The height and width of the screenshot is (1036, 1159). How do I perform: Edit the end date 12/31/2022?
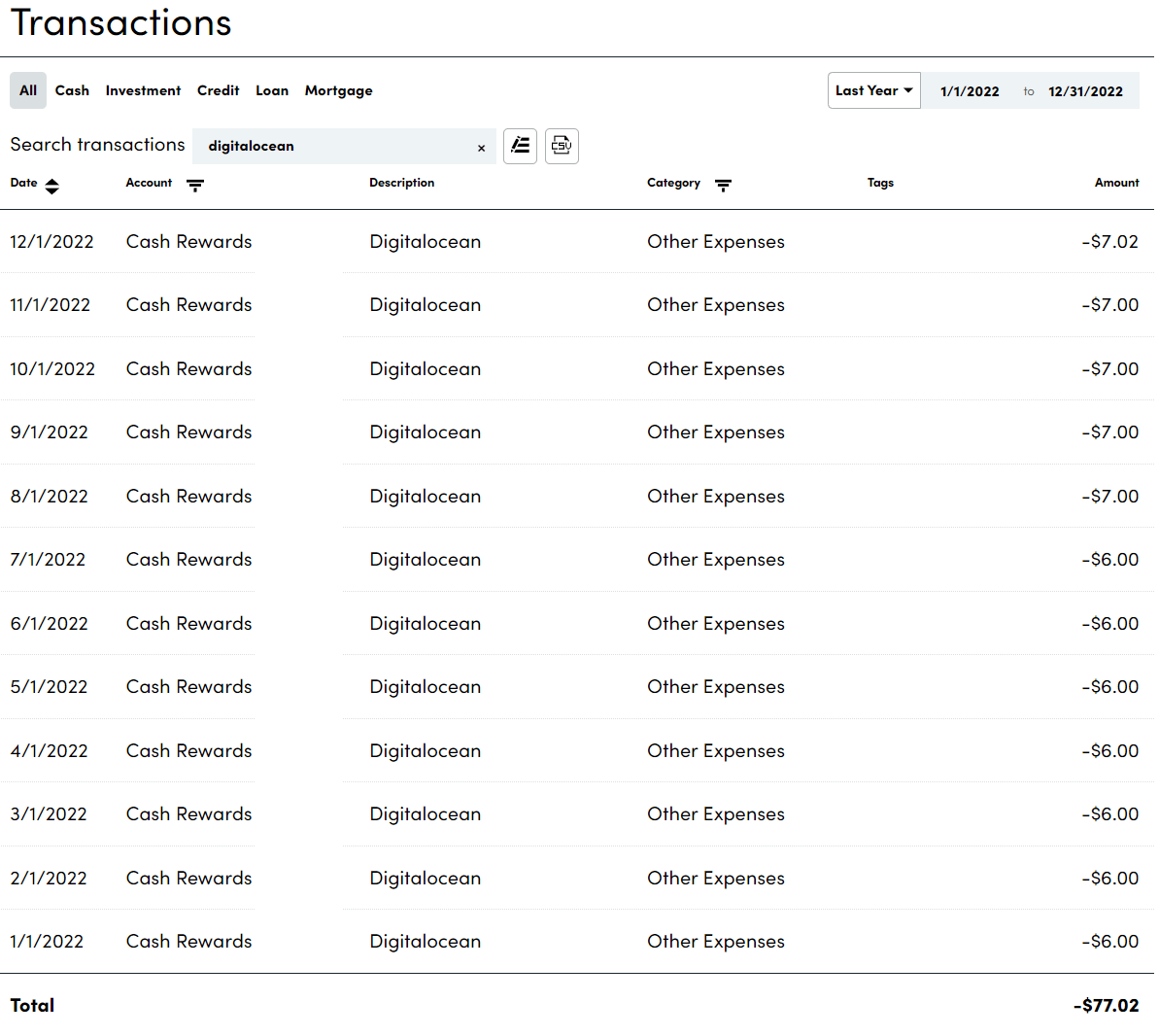(x=1085, y=91)
